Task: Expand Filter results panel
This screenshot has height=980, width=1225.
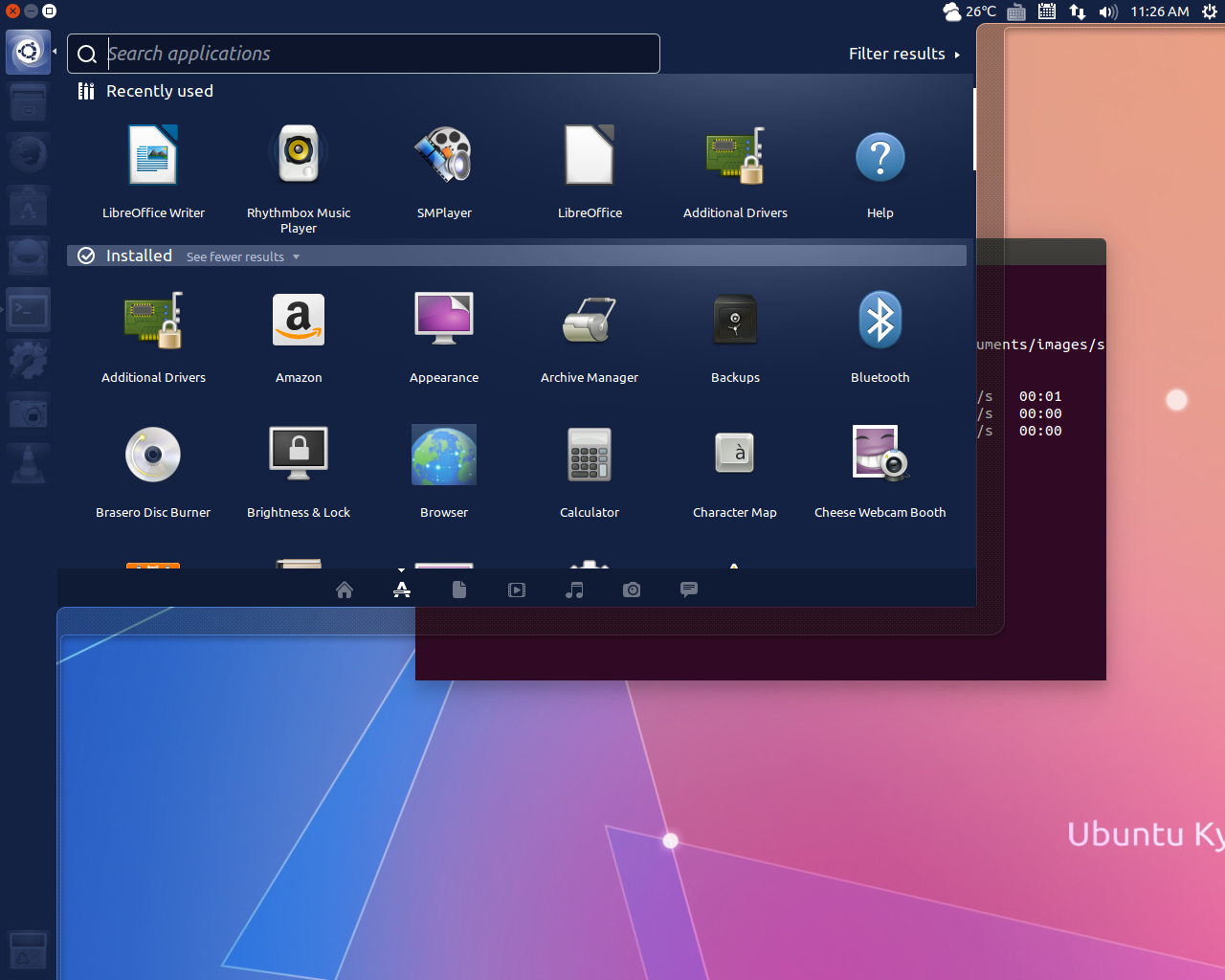Action: tap(904, 54)
